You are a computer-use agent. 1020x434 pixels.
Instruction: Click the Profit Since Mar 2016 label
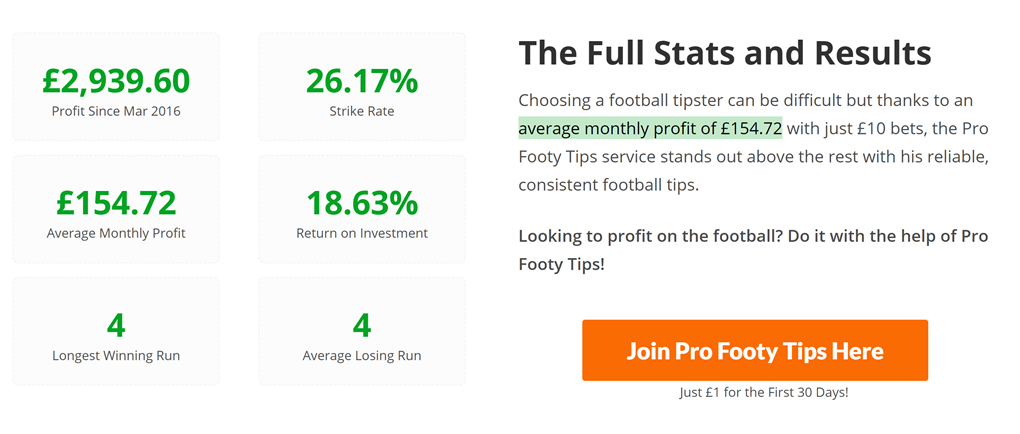click(x=116, y=111)
